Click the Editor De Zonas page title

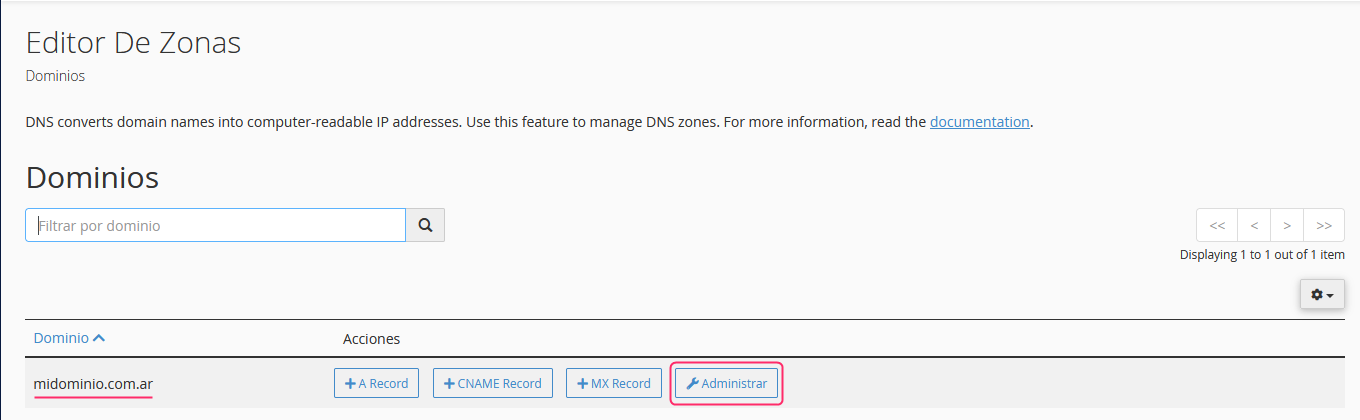[133, 43]
